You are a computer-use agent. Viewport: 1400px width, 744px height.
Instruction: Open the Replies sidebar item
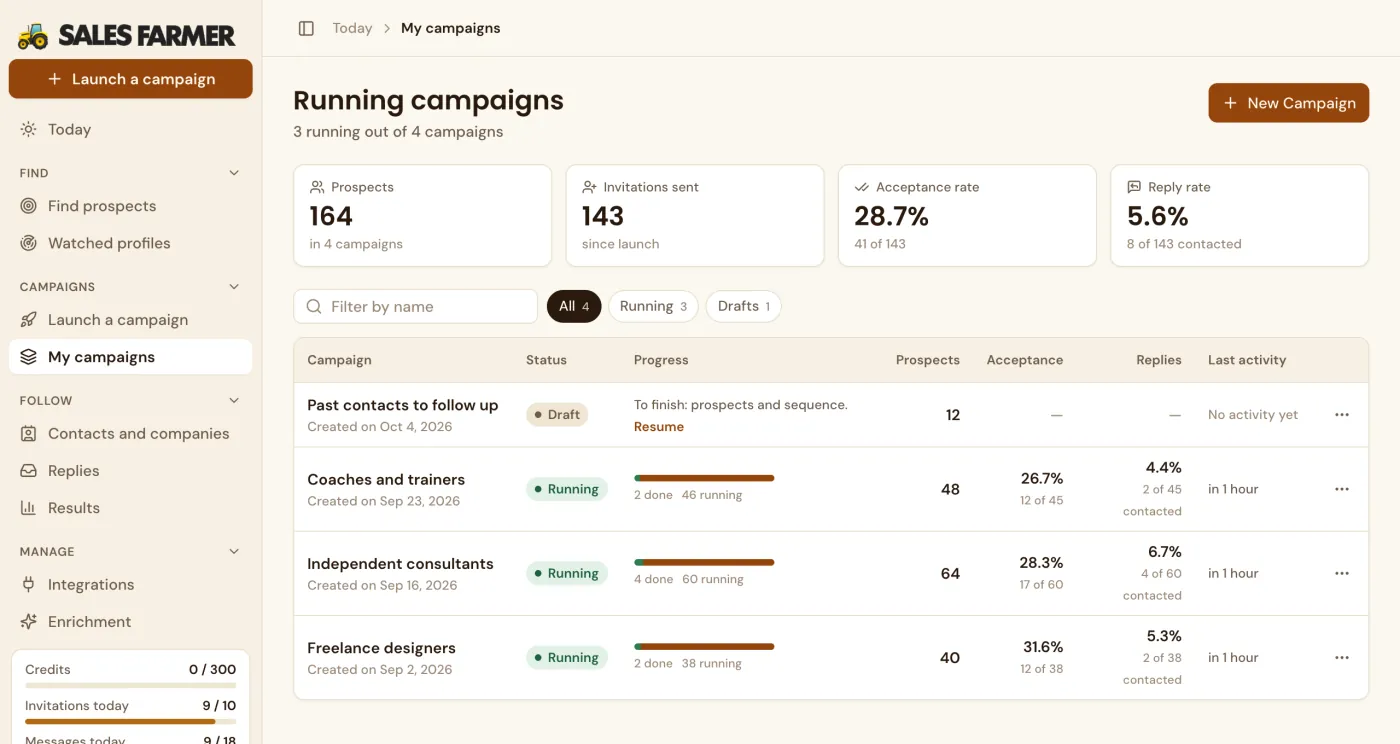(x=130, y=471)
